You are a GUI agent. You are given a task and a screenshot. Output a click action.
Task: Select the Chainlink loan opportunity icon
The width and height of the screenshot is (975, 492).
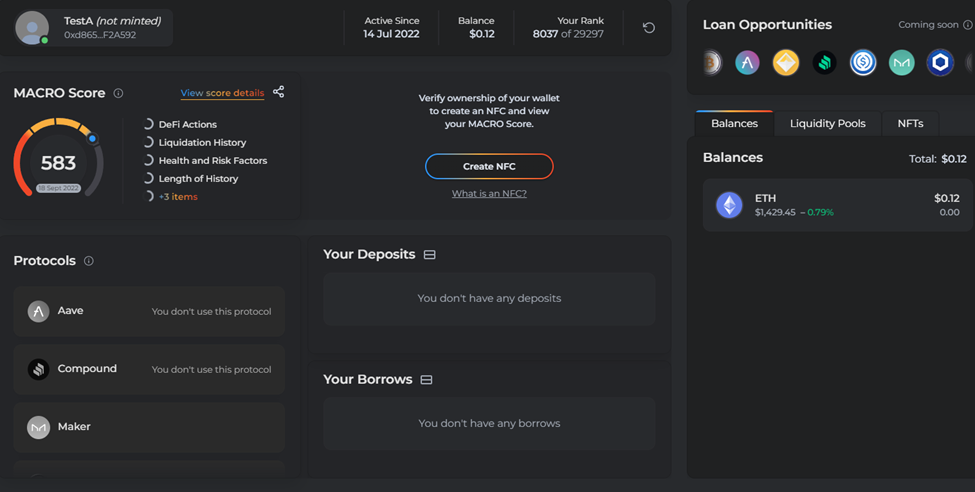click(940, 62)
